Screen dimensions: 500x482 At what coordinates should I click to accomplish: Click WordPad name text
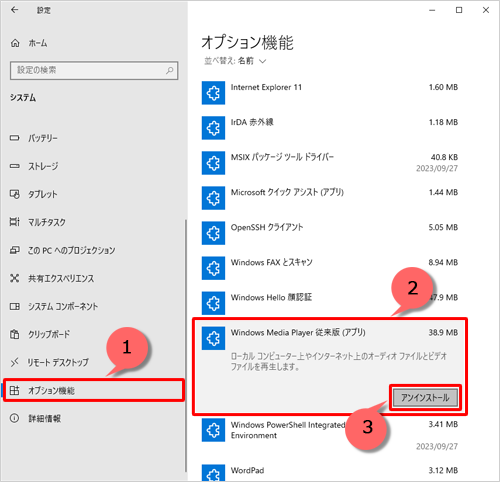[247, 470]
